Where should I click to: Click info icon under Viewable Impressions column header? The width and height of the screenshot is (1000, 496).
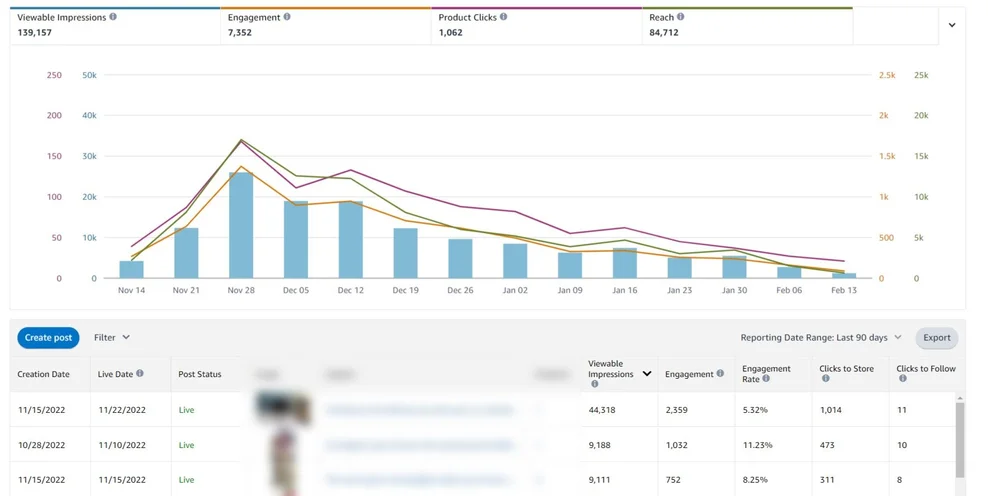pyautogui.click(x=594, y=384)
